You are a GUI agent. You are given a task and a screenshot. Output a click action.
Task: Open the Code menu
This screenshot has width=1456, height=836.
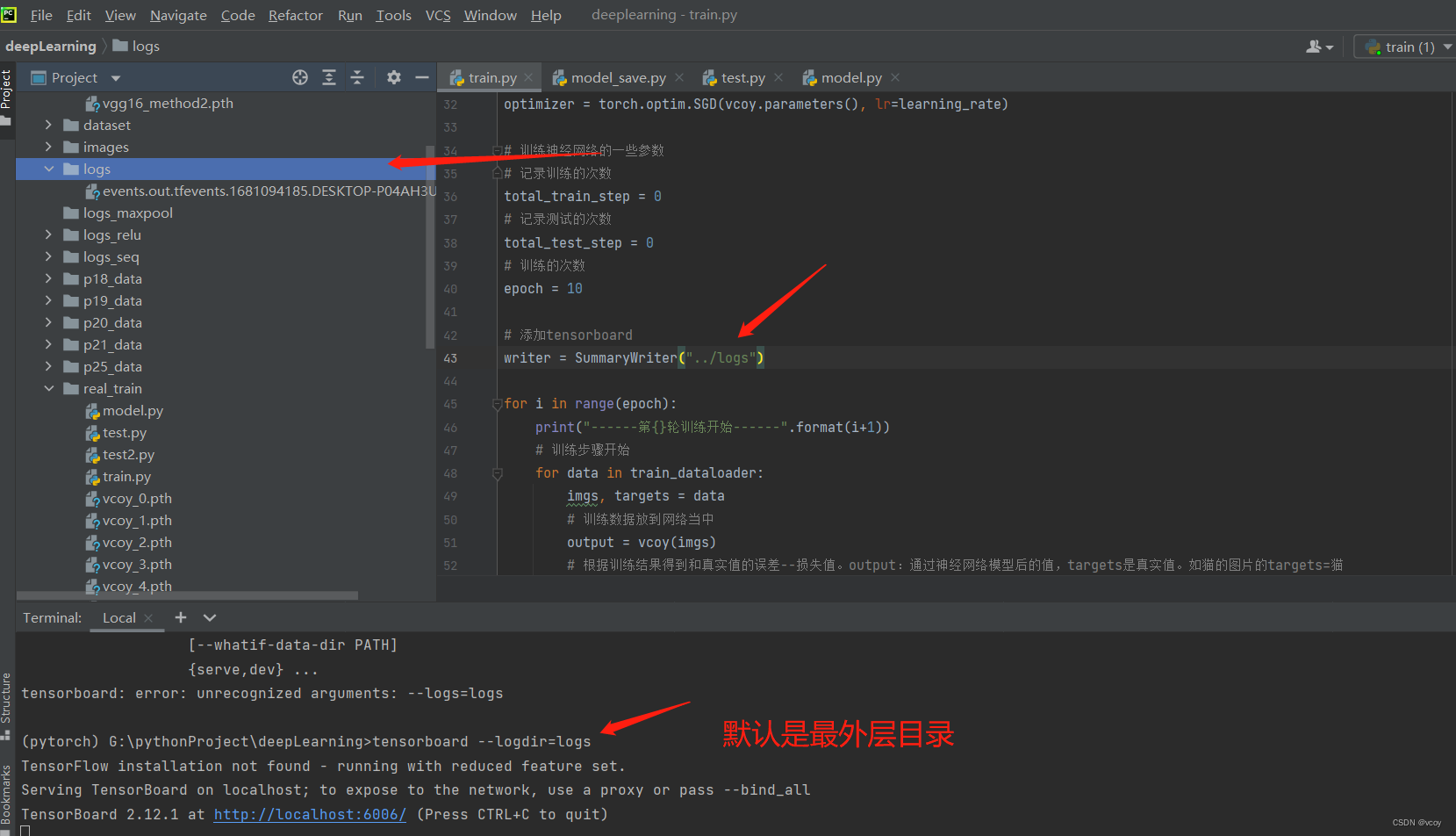click(x=238, y=15)
